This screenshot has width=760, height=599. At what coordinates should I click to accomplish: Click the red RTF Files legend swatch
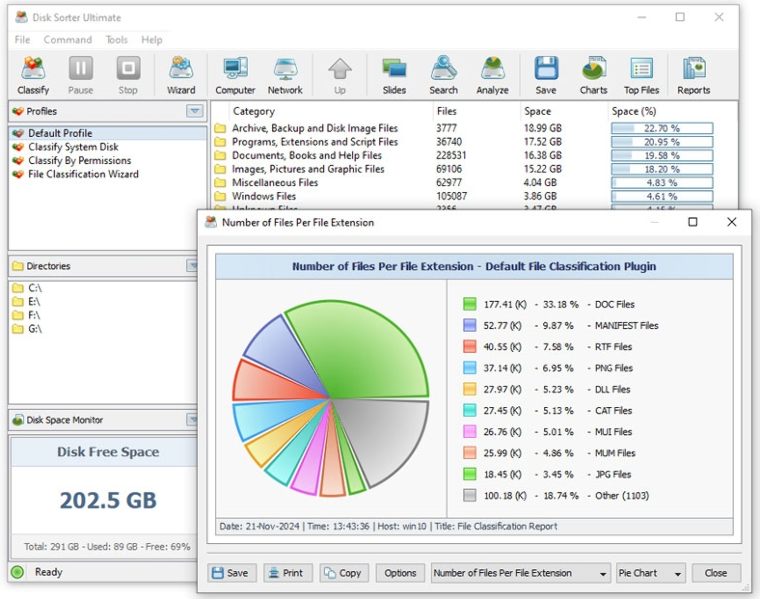point(469,347)
